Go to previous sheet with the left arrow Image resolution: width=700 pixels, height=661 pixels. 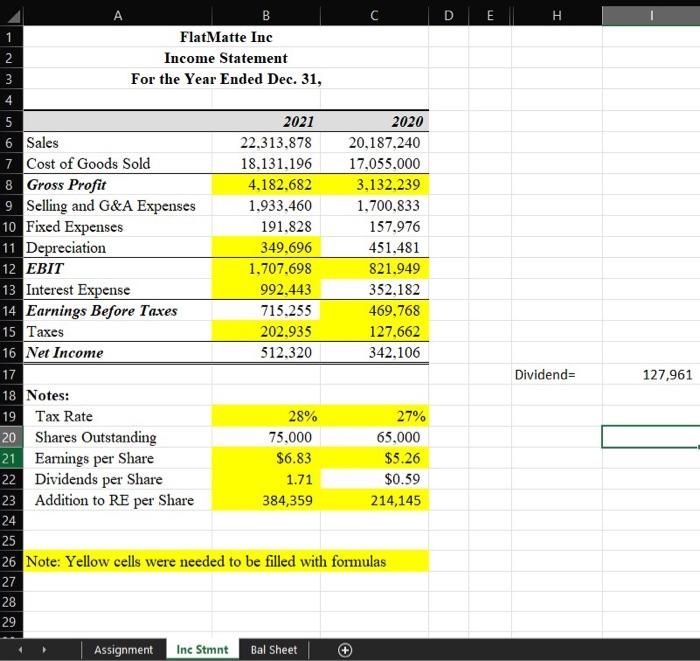click(x=20, y=650)
